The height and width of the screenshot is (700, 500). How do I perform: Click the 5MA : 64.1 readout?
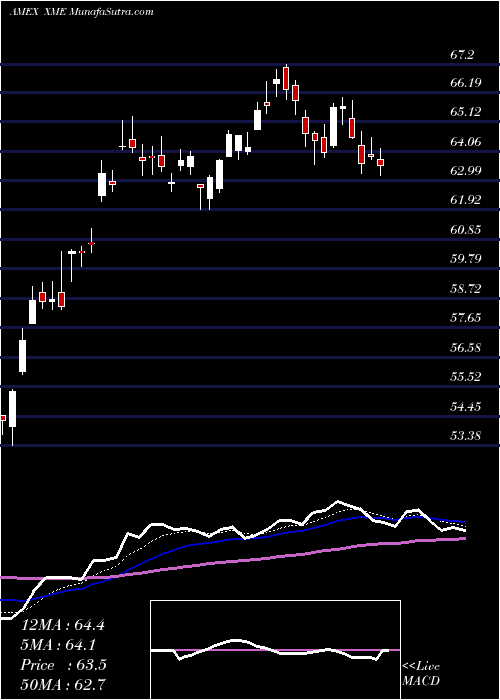(x=57, y=645)
